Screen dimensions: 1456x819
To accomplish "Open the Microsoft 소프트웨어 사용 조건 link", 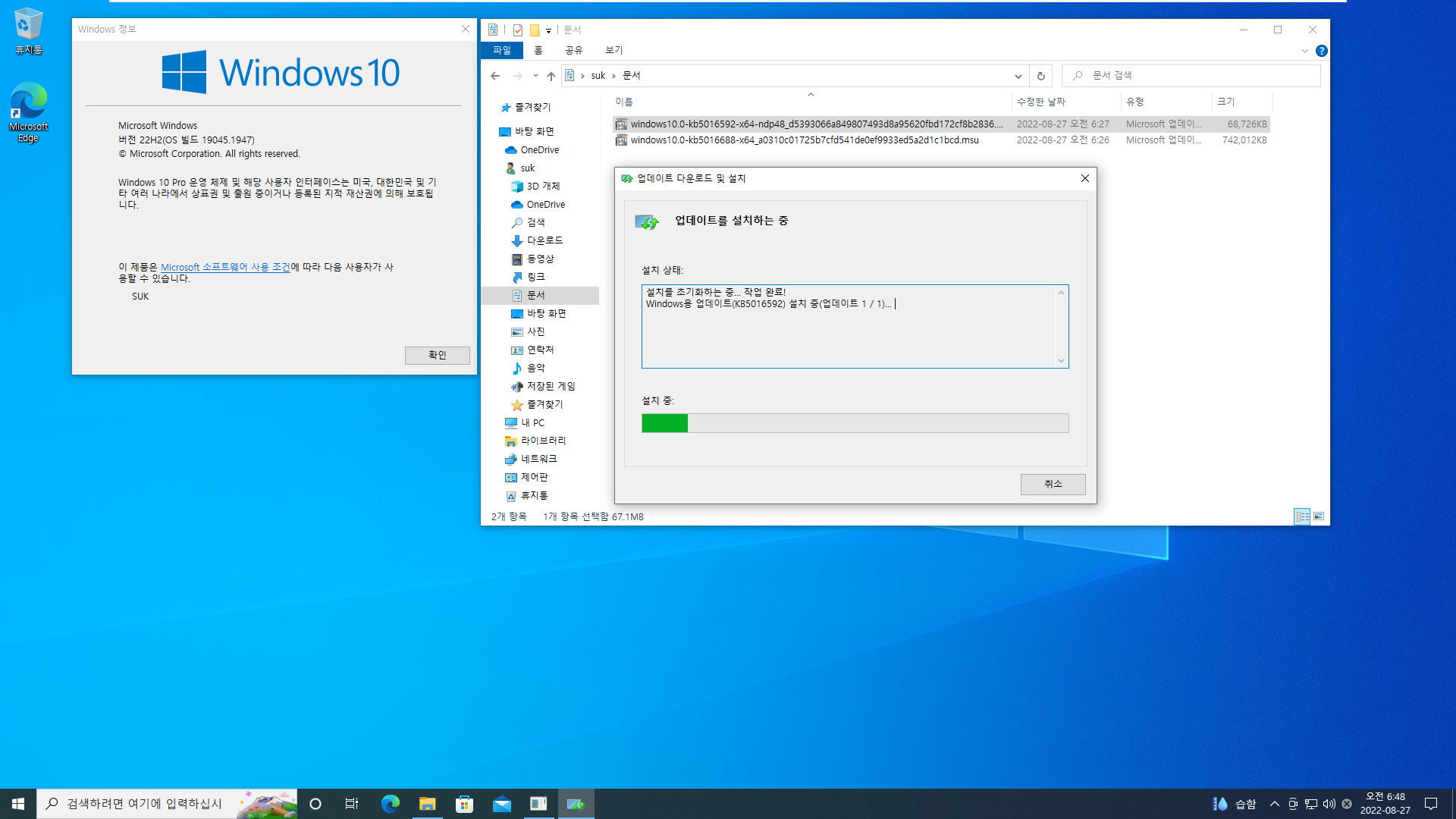I will [225, 268].
